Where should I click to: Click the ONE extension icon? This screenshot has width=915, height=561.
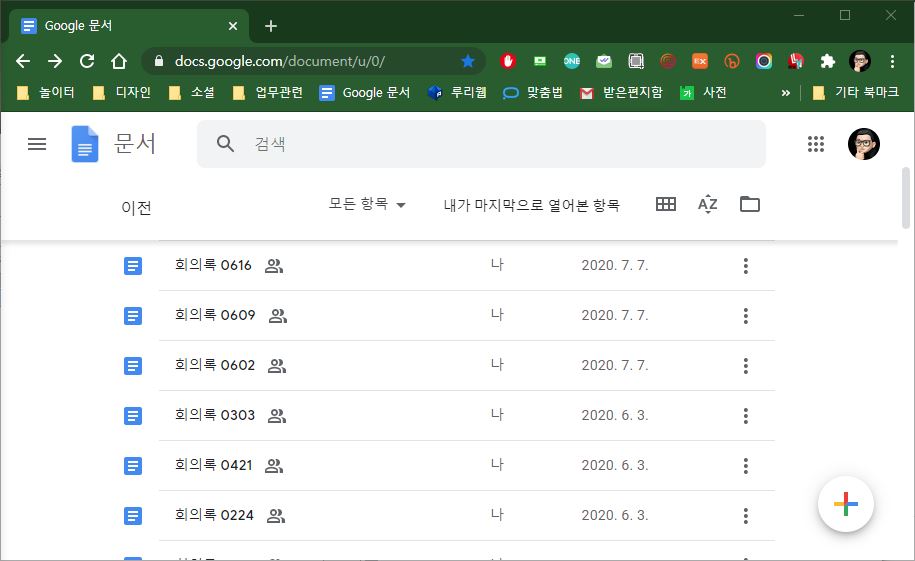(x=571, y=61)
